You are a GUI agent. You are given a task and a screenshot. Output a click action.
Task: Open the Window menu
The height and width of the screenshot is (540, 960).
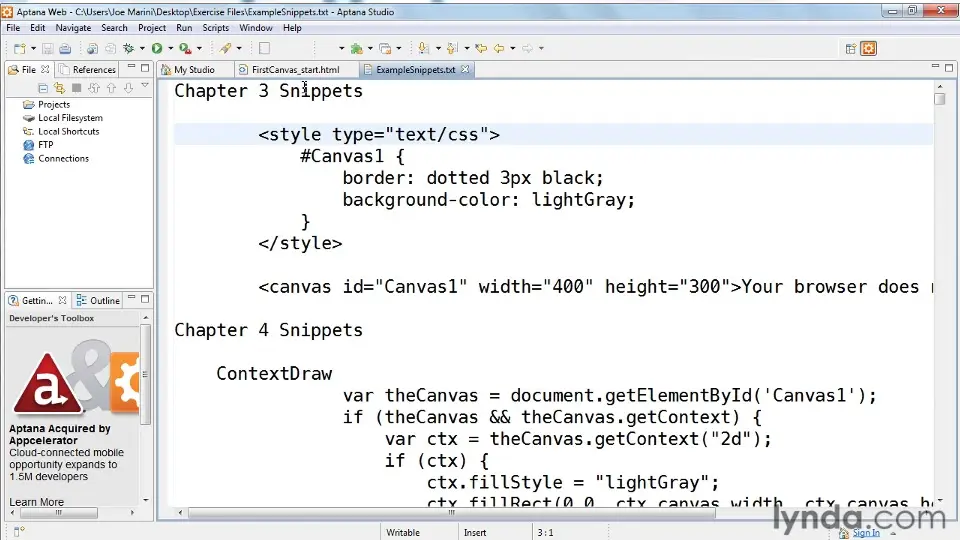click(x=255, y=28)
